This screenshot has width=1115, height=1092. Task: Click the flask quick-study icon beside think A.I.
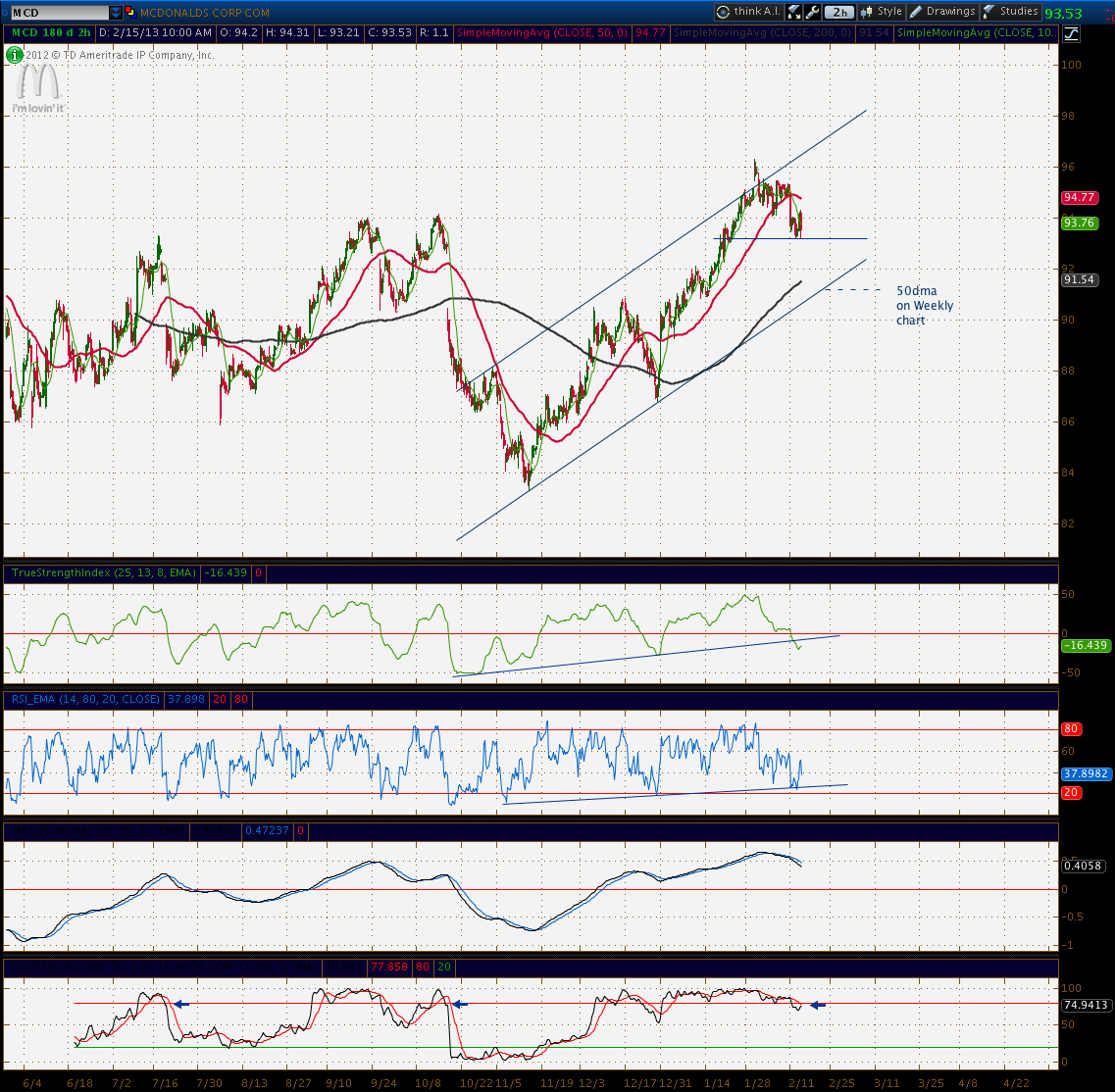(793, 12)
